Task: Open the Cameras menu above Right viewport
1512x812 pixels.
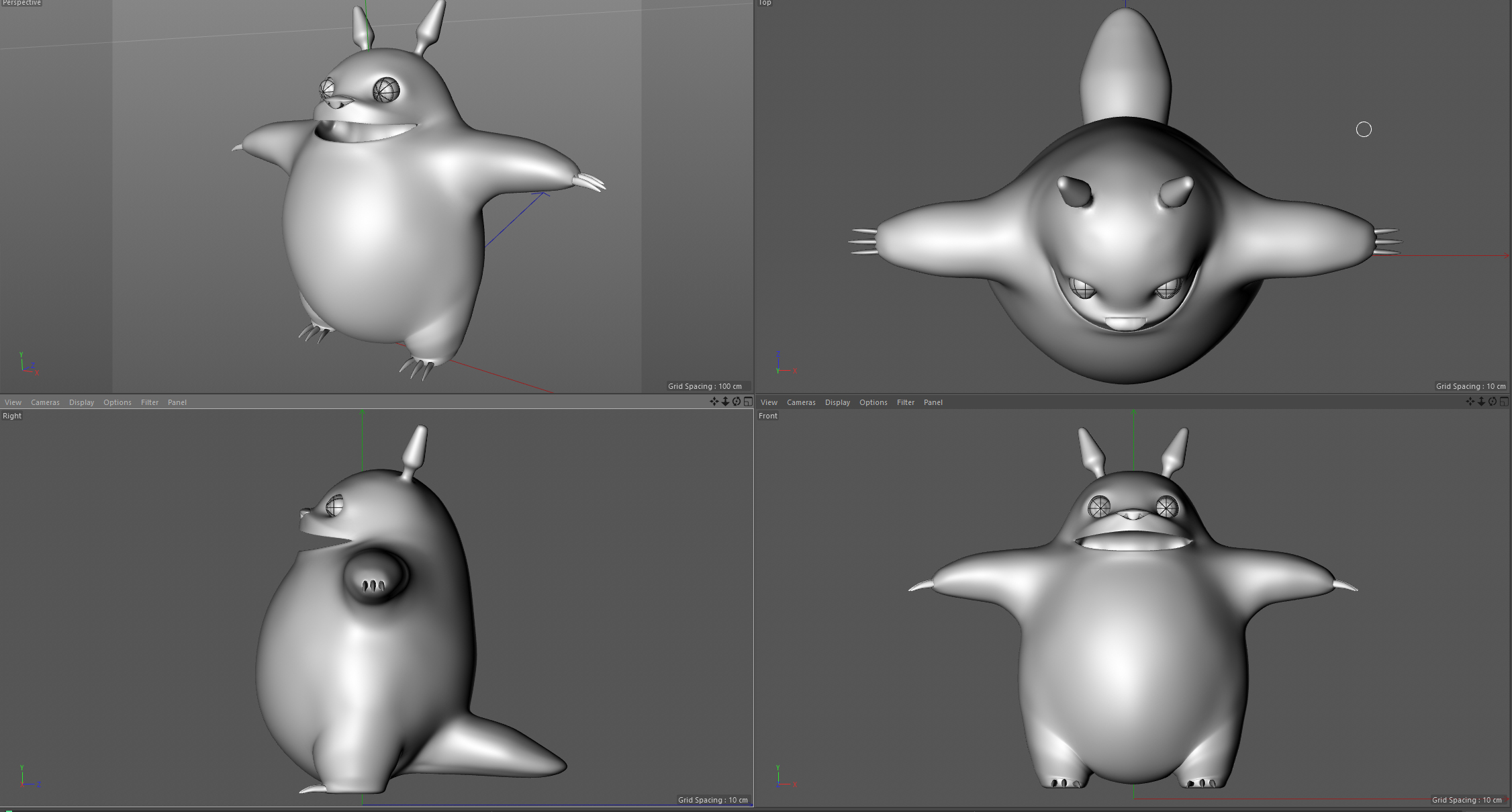Action: (x=45, y=402)
